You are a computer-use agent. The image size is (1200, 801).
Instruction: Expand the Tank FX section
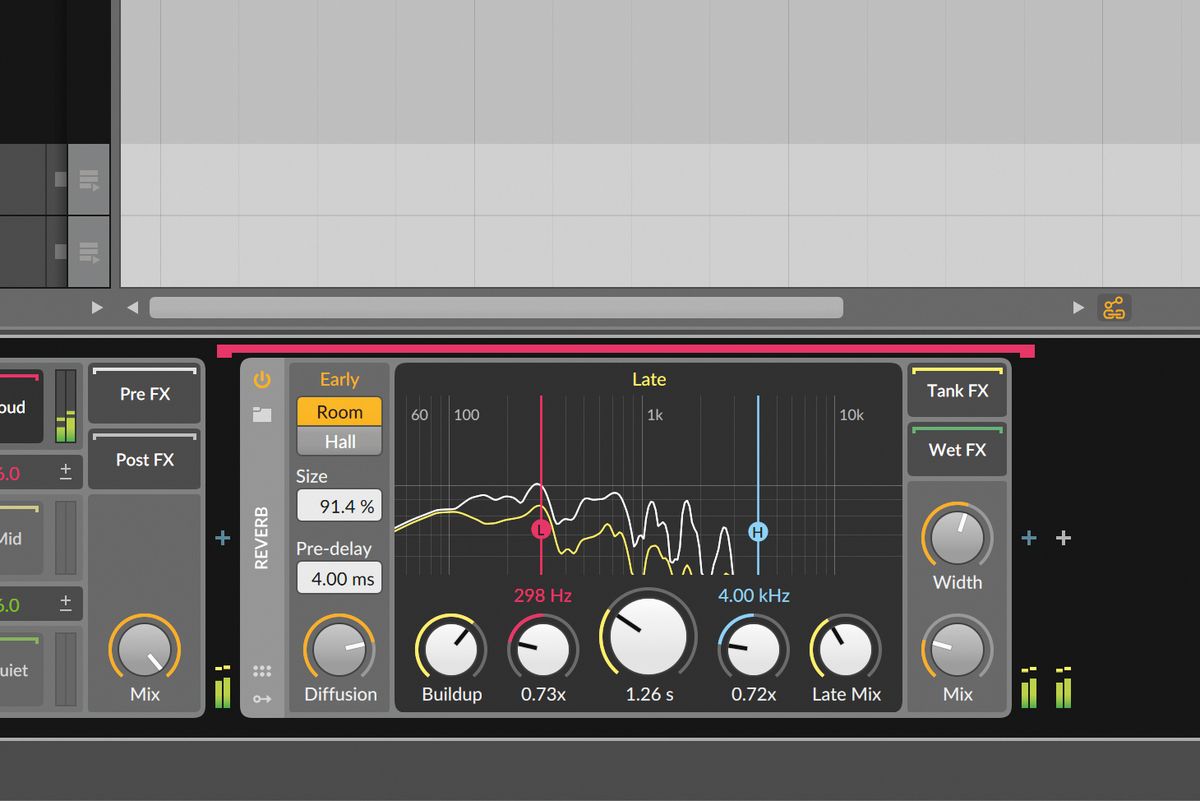[x=956, y=391]
